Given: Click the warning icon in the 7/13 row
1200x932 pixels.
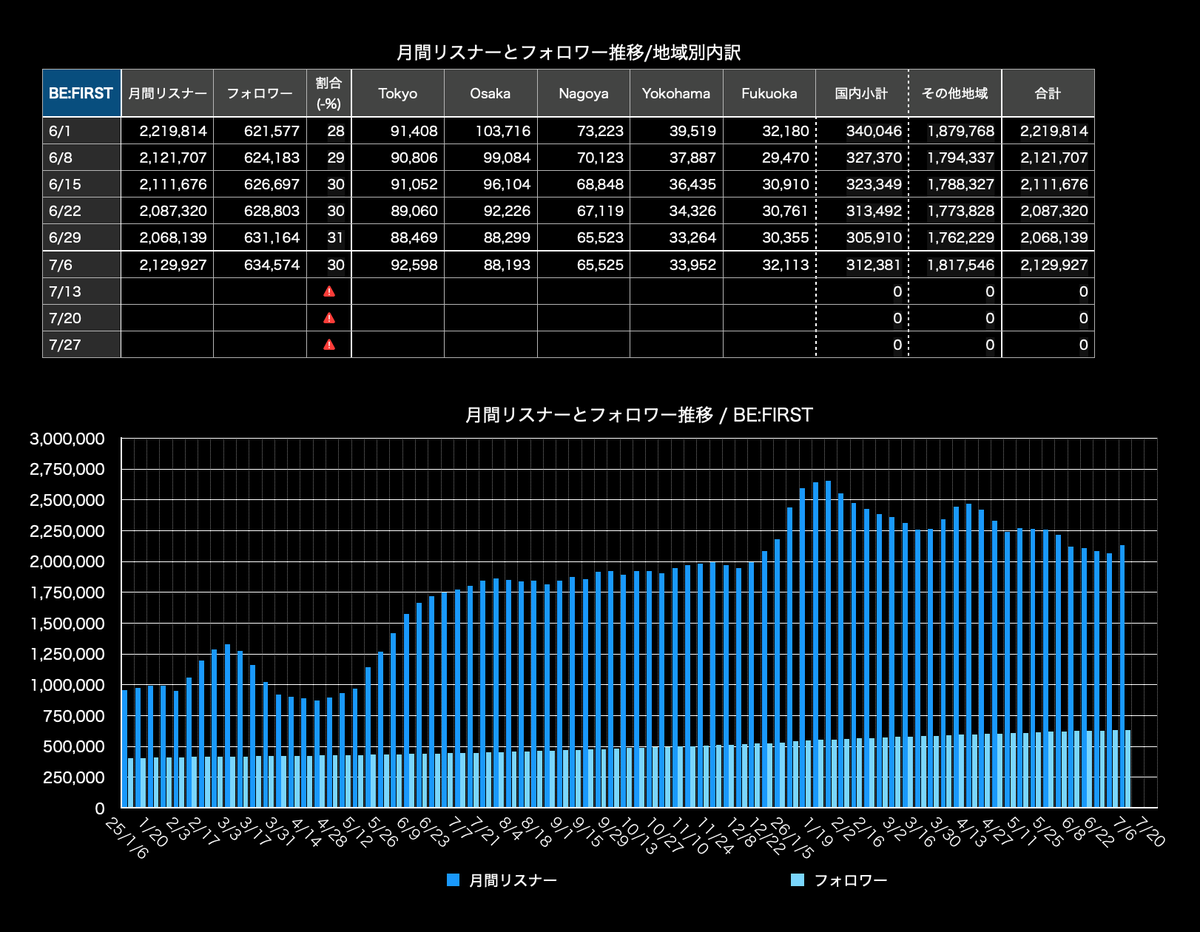Looking at the screenshot, I should pos(329,291).
